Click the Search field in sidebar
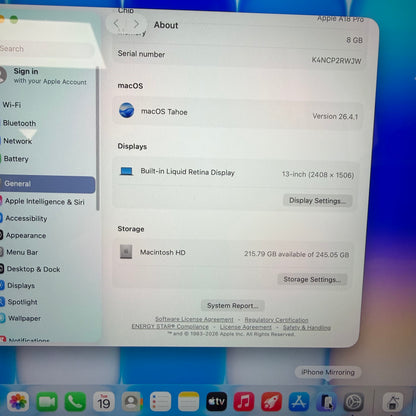The height and width of the screenshot is (416, 416). coord(47,49)
